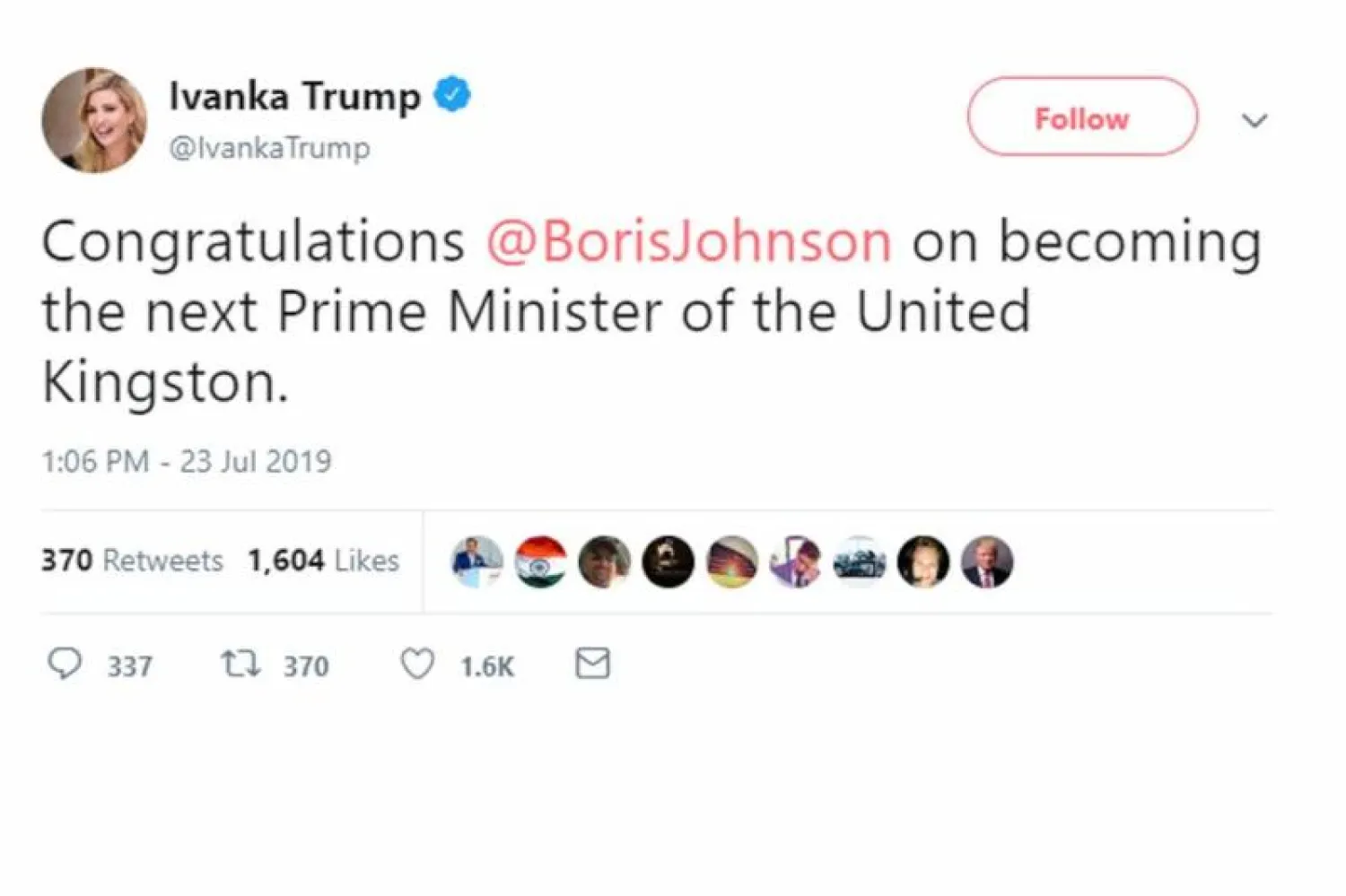Click the blue verified badge

[x=452, y=94]
